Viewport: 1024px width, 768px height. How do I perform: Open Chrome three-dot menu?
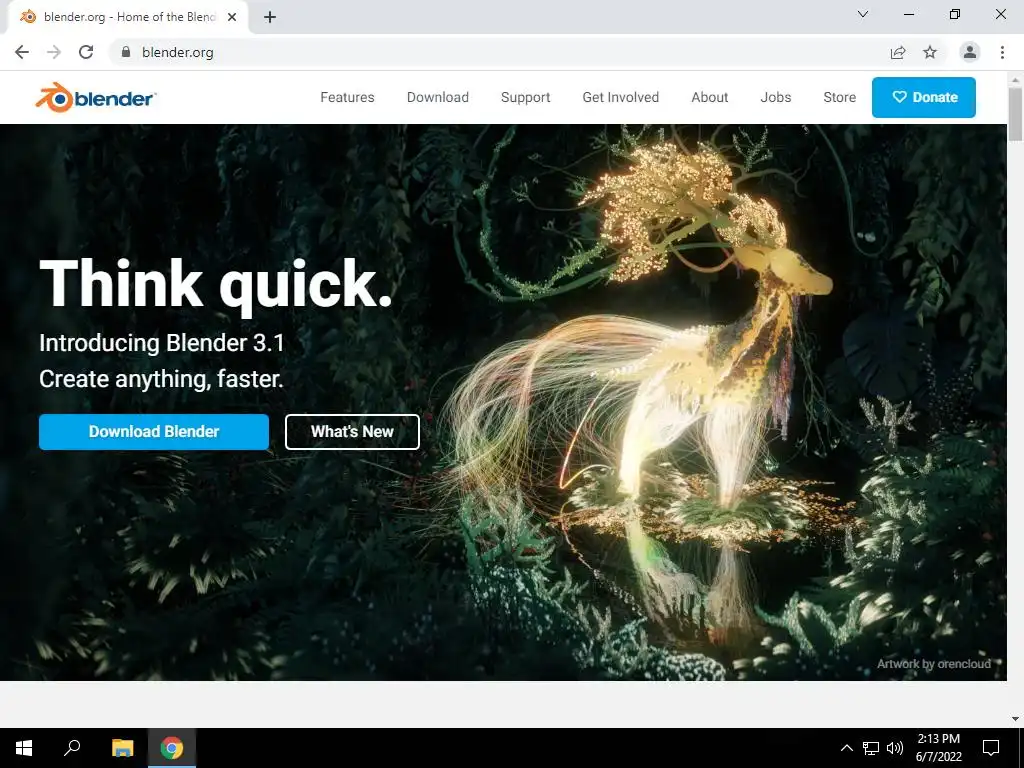(1002, 52)
